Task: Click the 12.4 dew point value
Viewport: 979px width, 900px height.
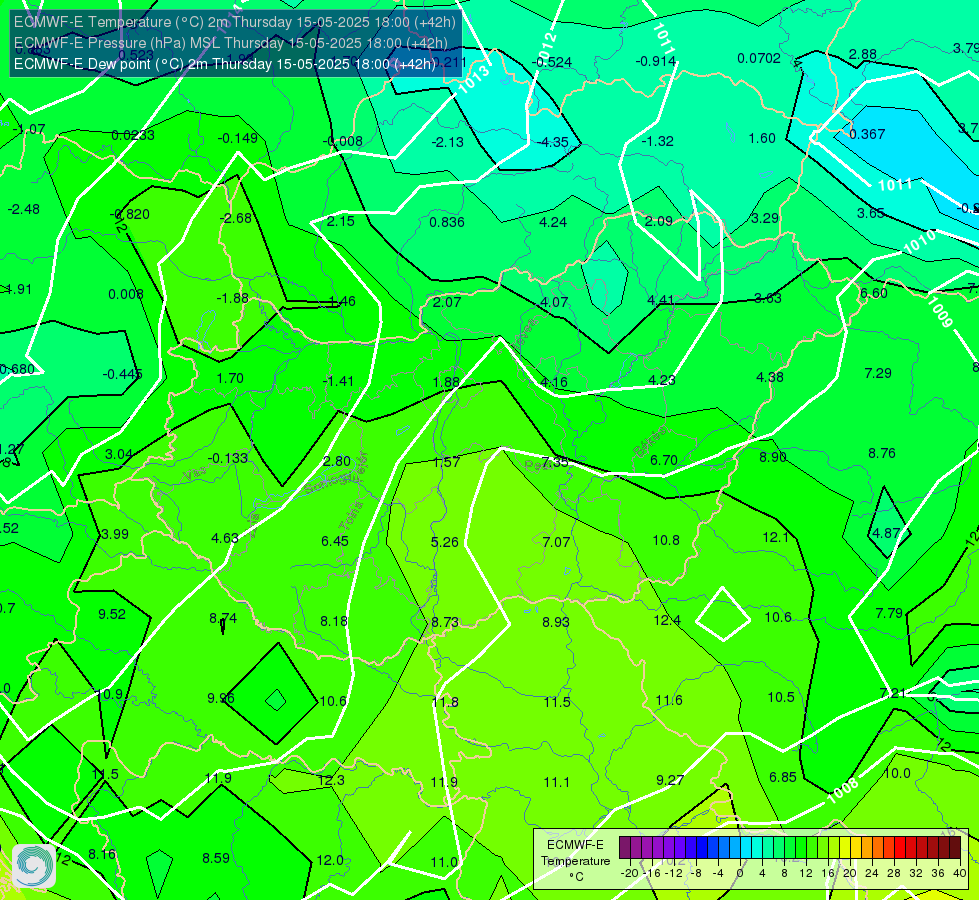Action: (667, 620)
